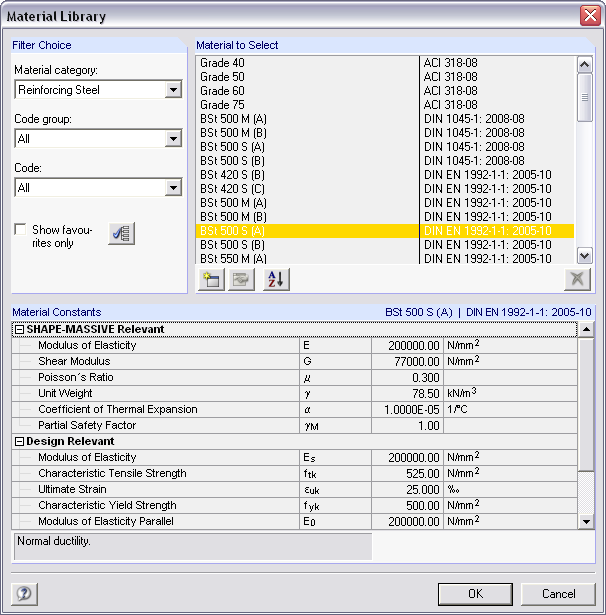Sort materials with the A-Z icon

pos(276,280)
